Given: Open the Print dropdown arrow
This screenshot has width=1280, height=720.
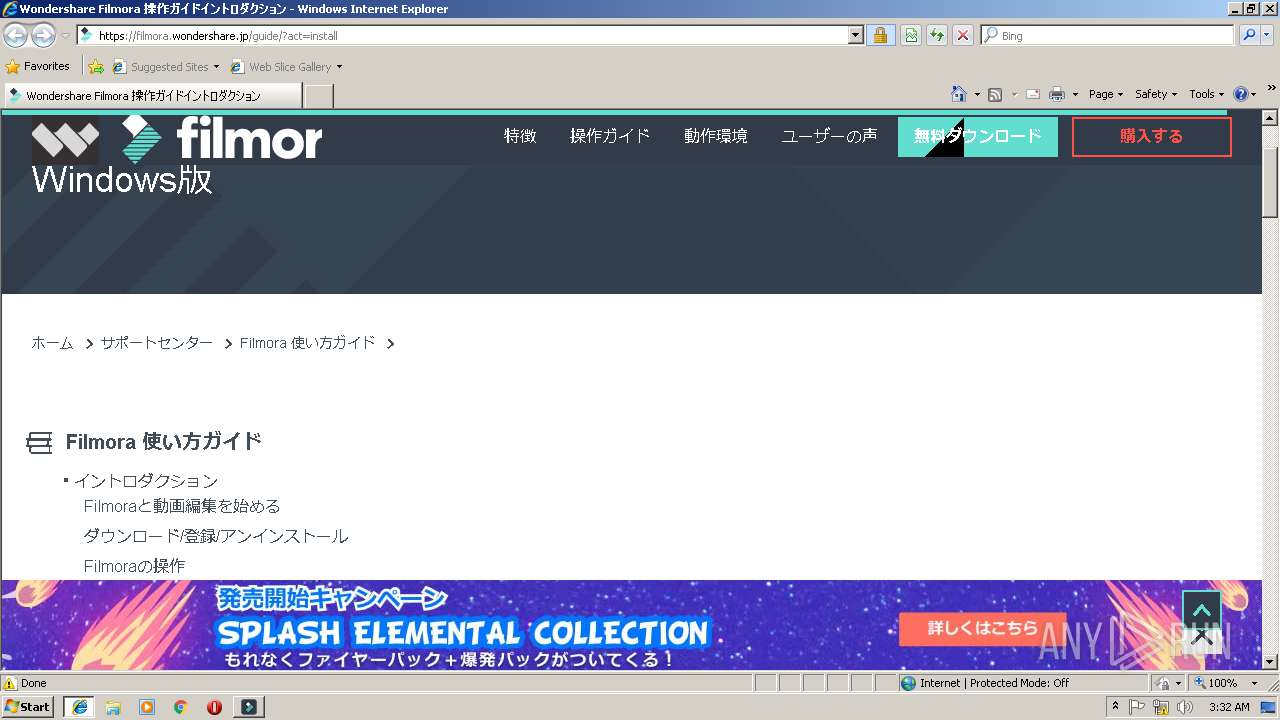Looking at the screenshot, I should (1075, 95).
